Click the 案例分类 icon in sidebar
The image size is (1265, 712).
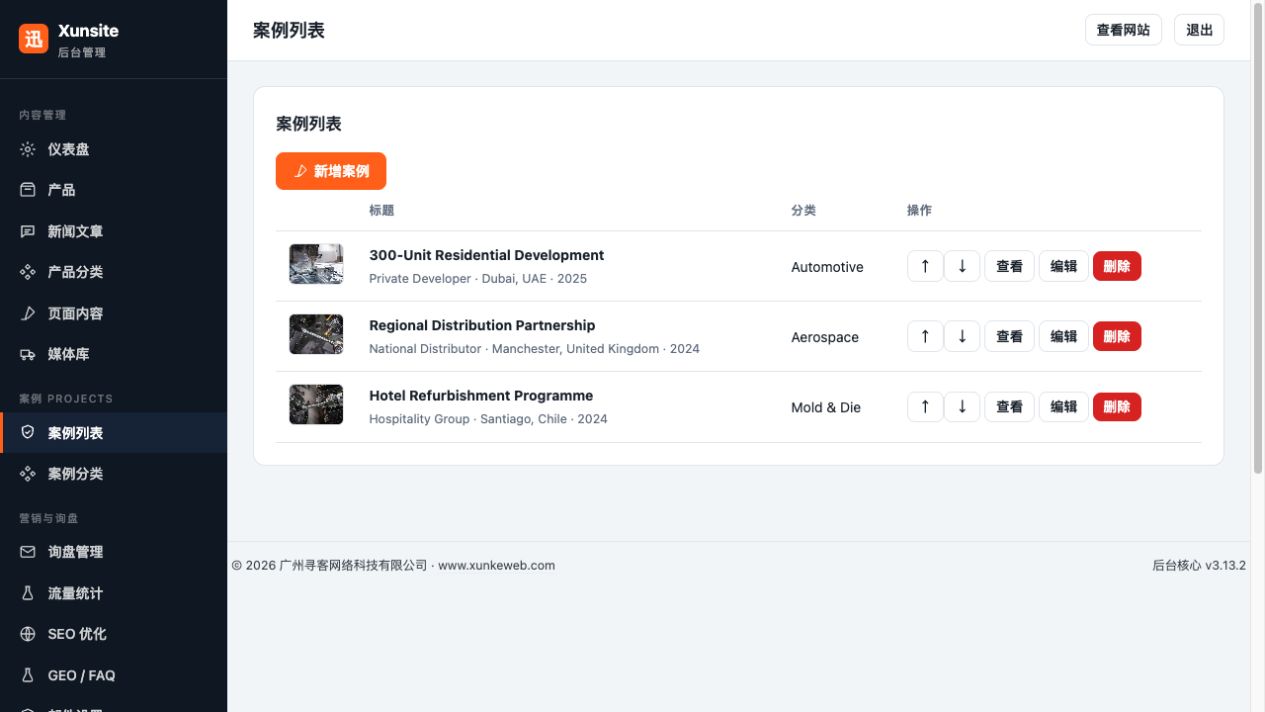pyautogui.click(x=28, y=474)
